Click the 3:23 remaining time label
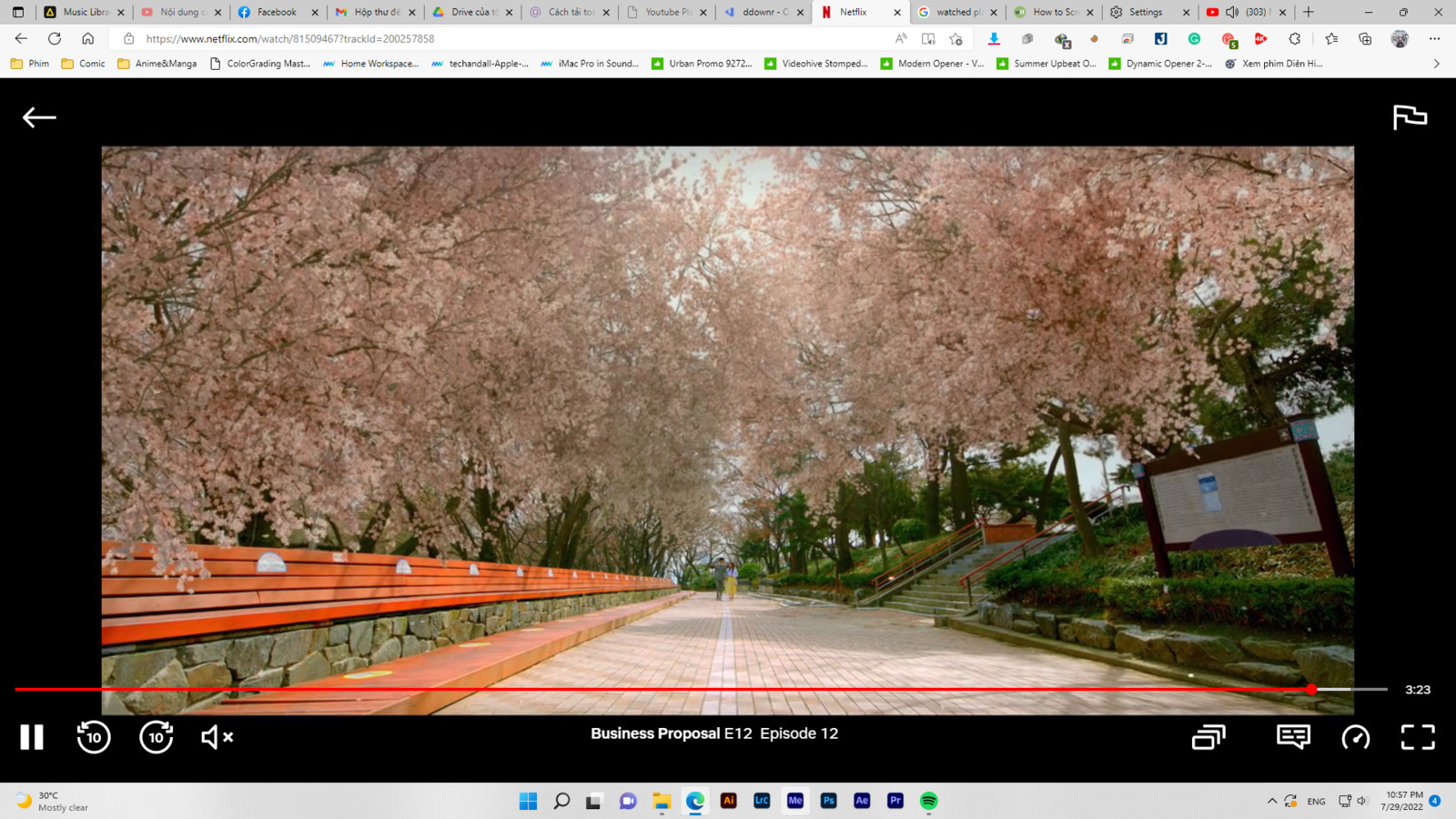This screenshot has height=819, width=1456. 1418,690
